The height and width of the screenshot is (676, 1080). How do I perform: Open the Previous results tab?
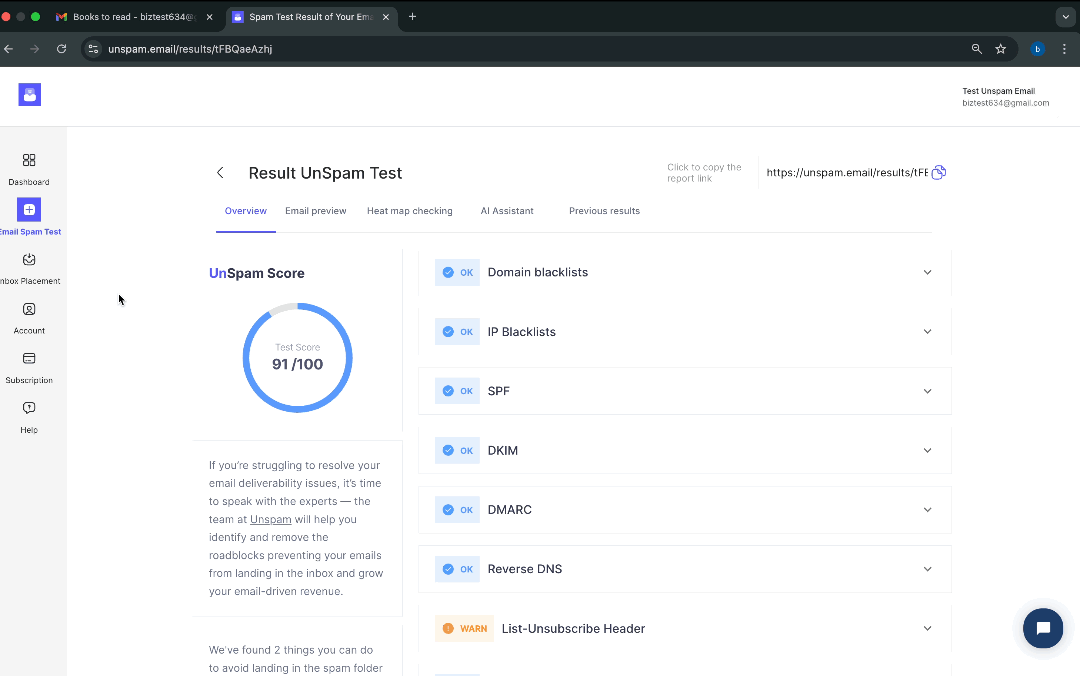click(604, 211)
